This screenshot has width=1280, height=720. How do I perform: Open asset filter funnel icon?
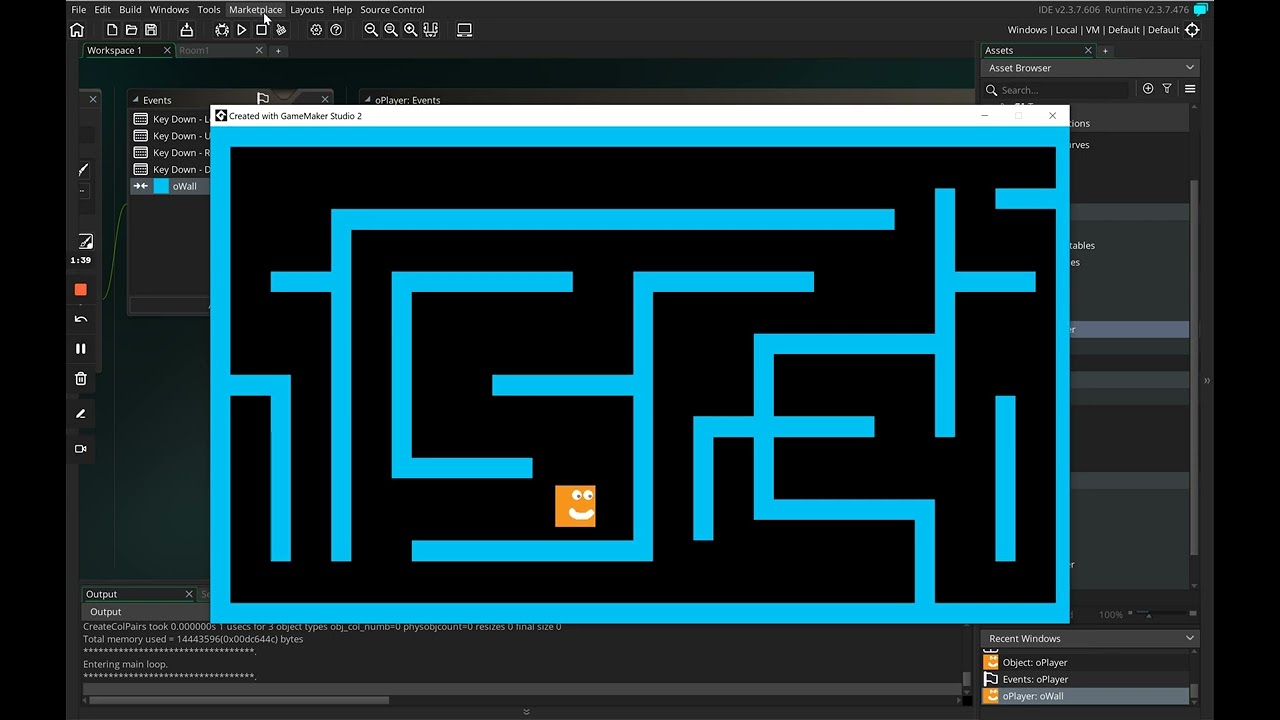[x=1167, y=89]
